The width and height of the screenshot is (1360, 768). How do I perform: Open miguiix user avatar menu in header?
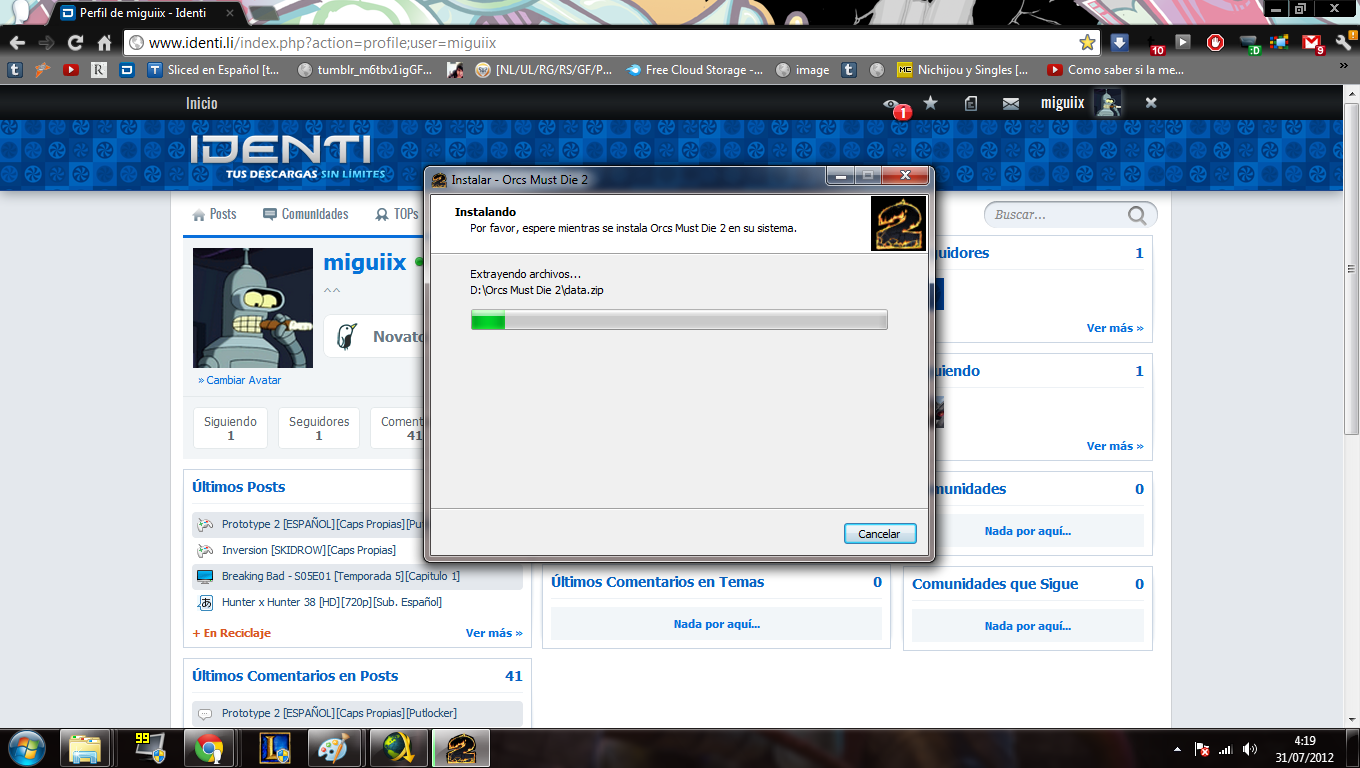pyautogui.click(x=1108, y=103)
